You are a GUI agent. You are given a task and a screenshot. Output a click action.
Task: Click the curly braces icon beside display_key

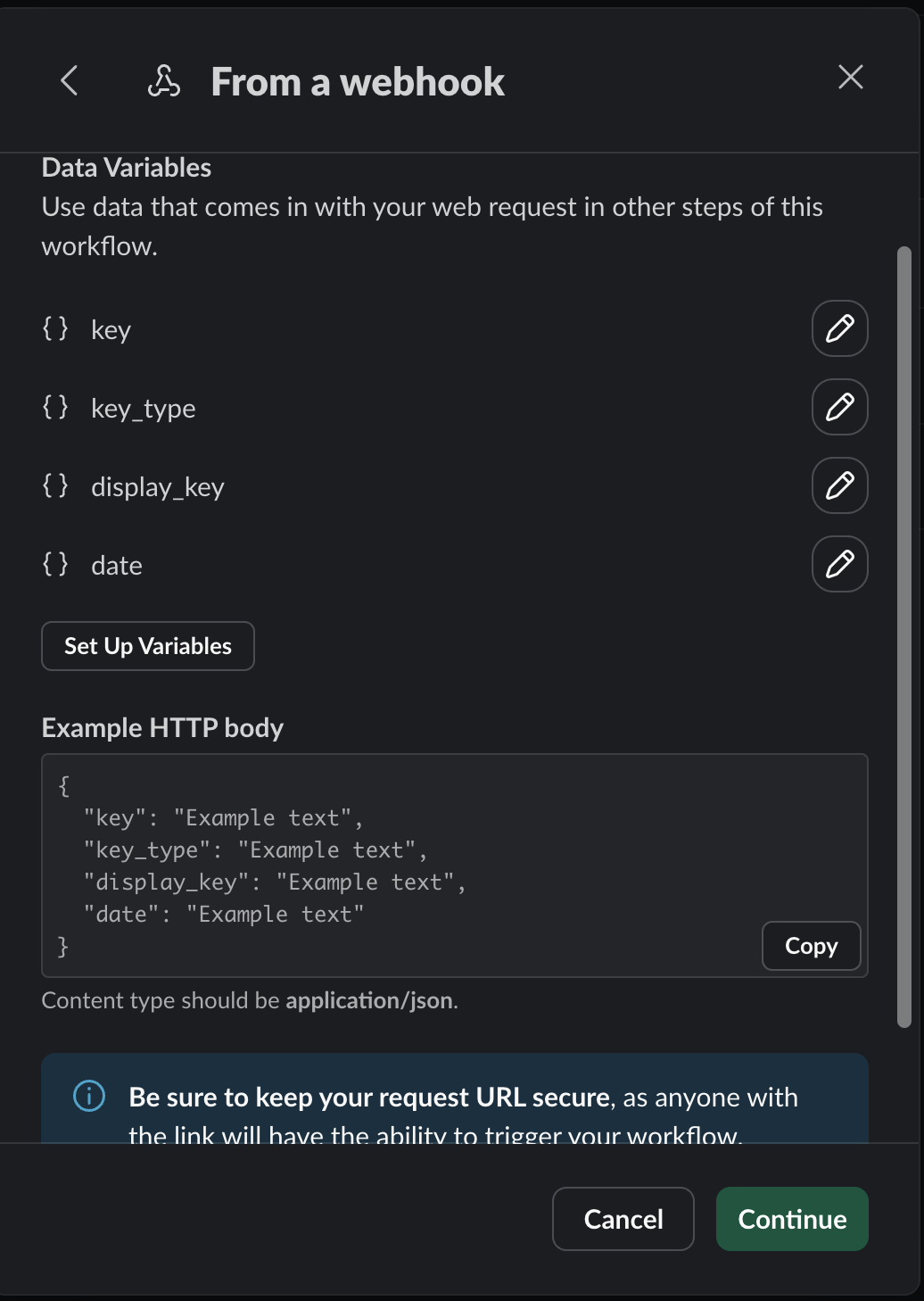(x=55, y=485)
